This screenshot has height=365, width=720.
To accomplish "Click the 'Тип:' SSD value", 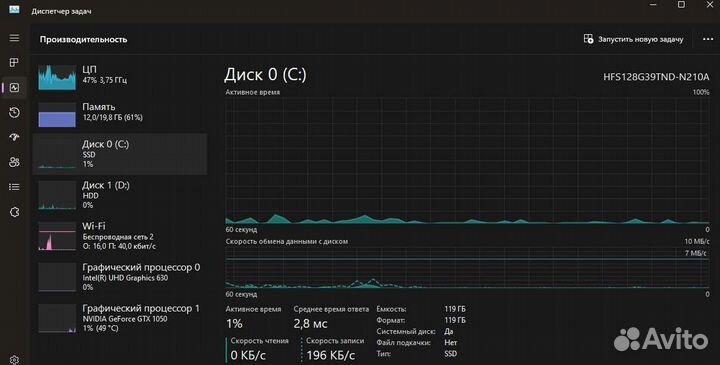I will point(450,354).
